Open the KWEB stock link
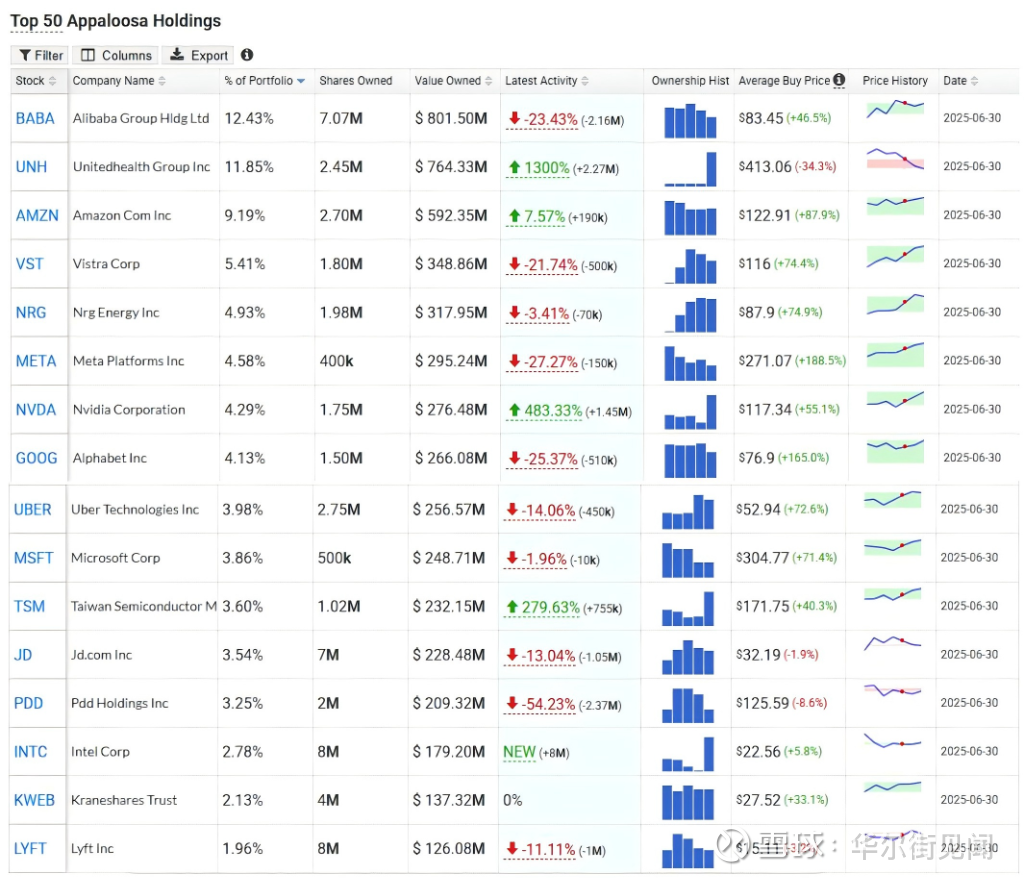 point(35,800)
